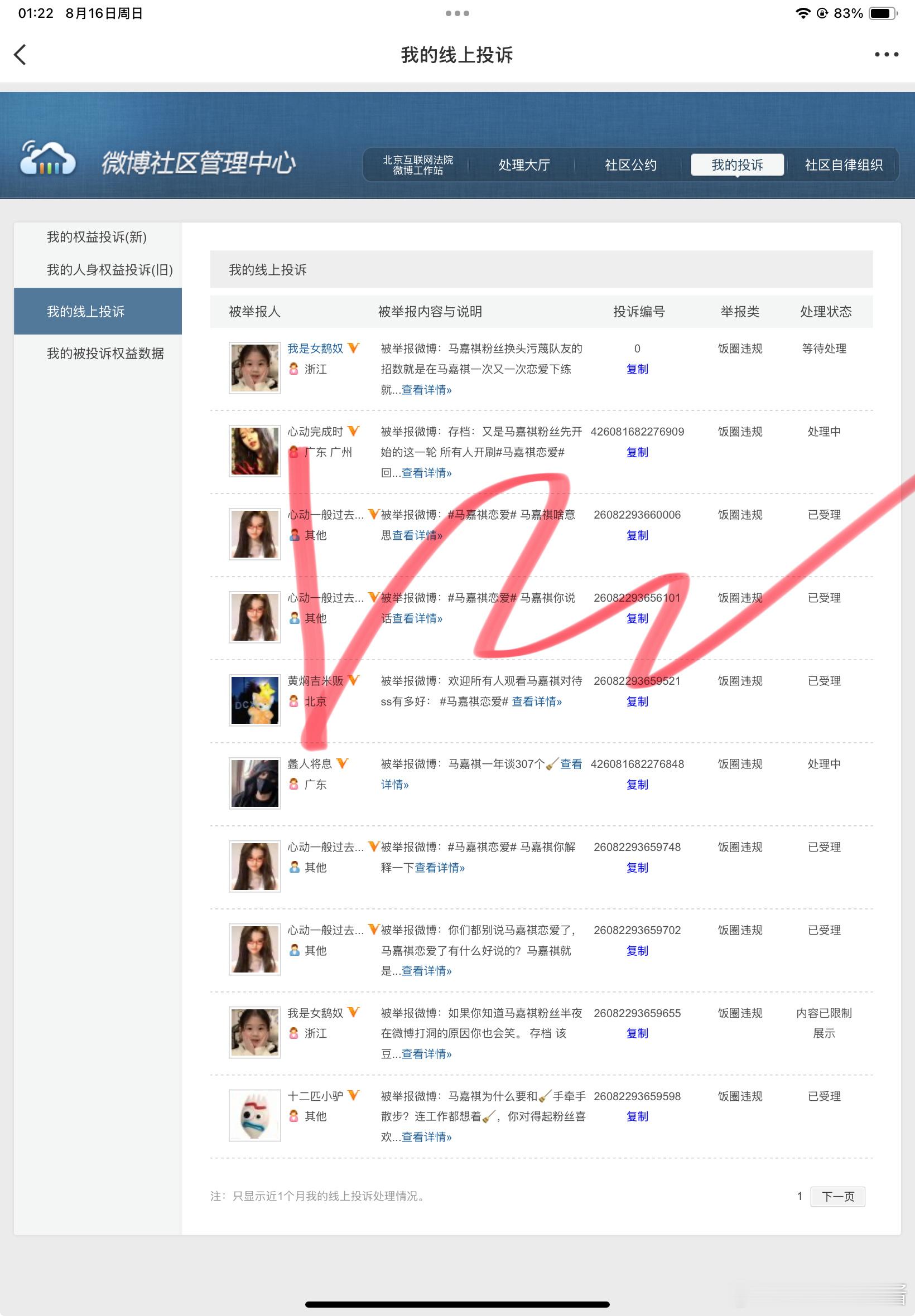Switch to the 社区公约 tab

pyautogui.click(x=630, y=165)
